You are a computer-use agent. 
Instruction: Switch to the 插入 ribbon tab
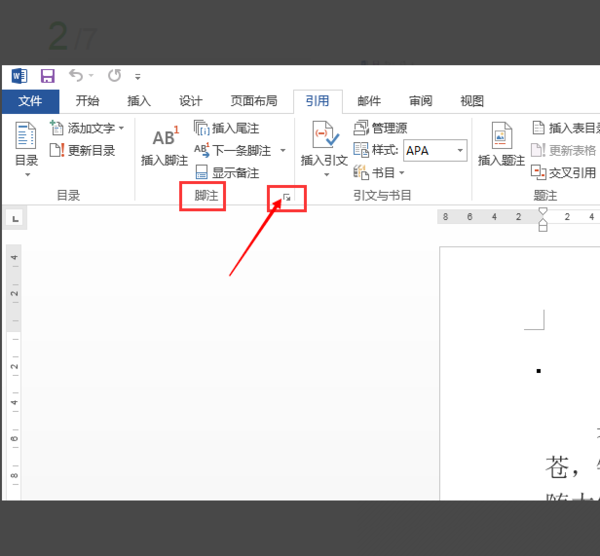coord(139,101)
